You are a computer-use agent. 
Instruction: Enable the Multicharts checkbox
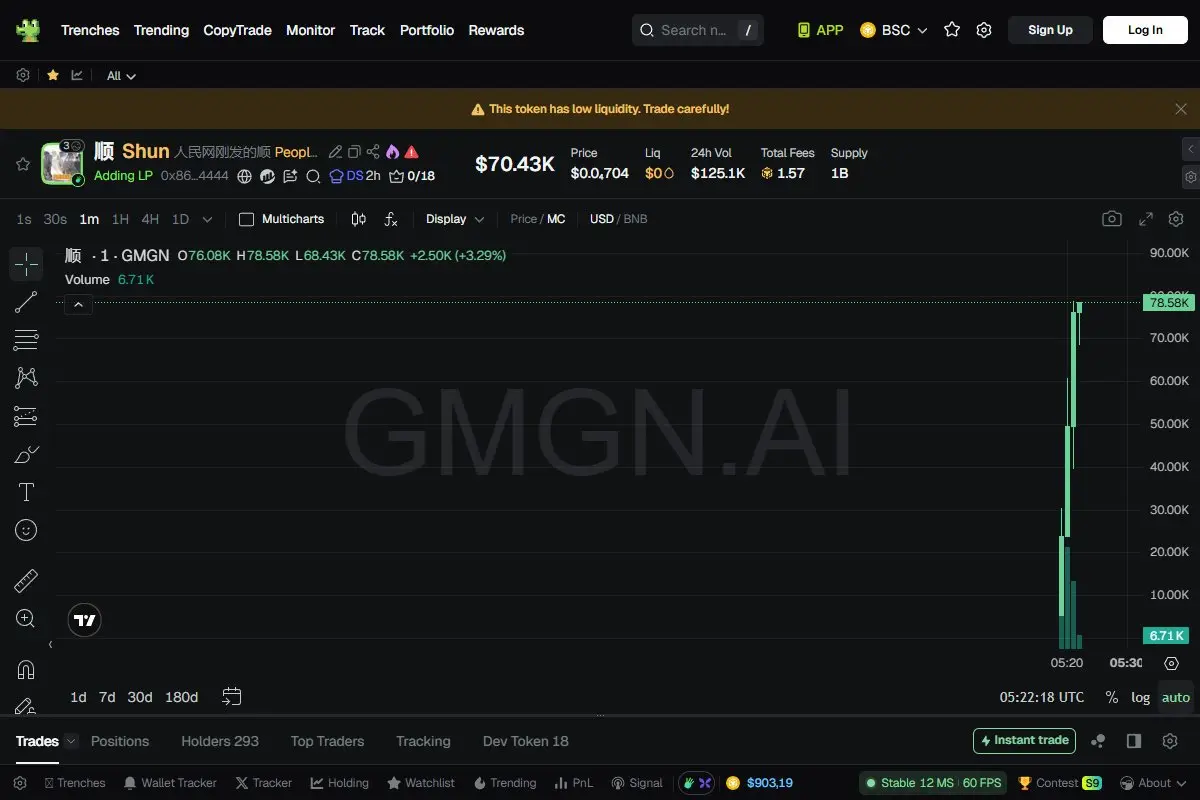tap(246, 219)
